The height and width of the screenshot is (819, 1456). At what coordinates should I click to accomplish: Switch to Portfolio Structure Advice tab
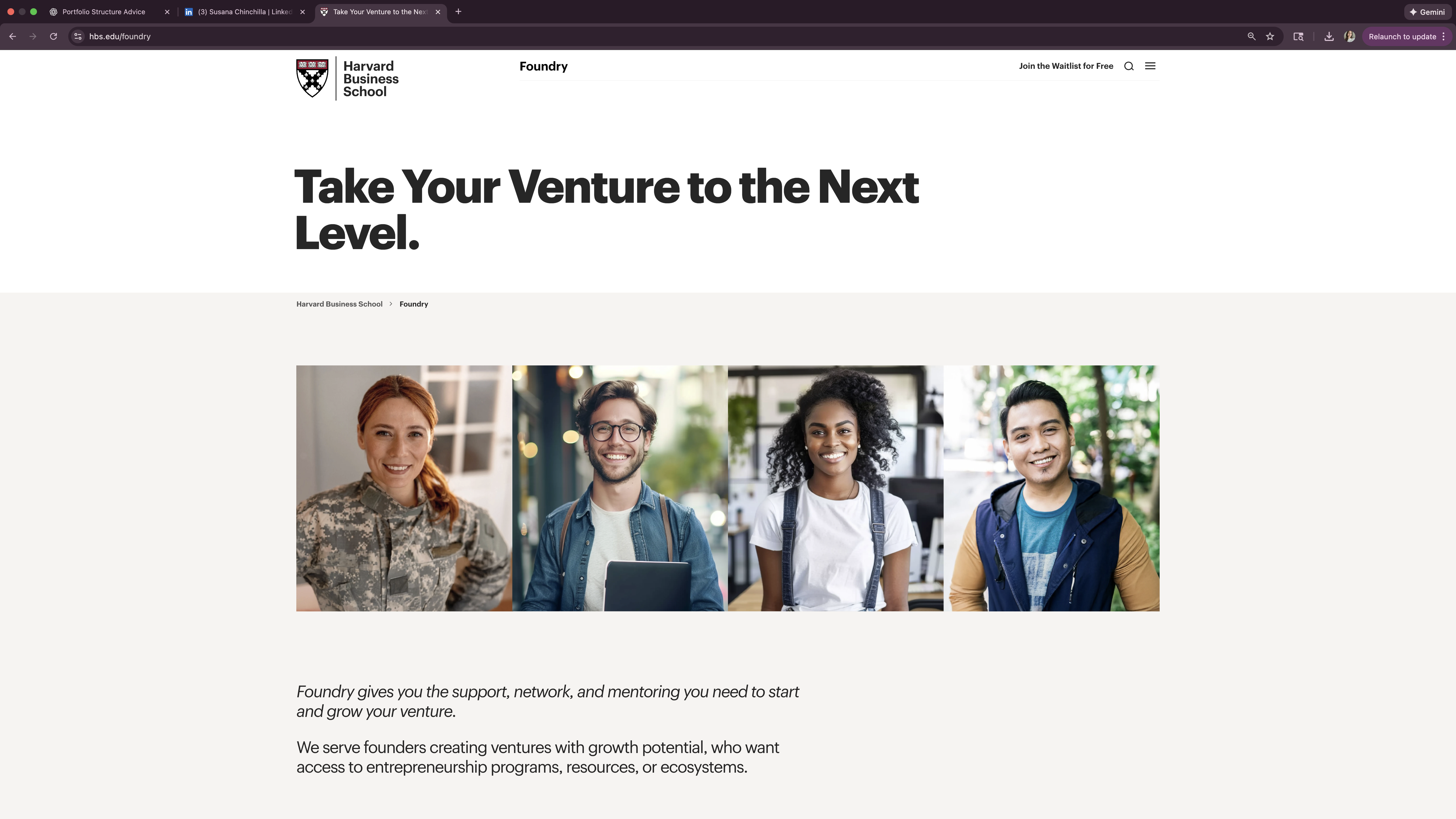[x=104, y=12]
